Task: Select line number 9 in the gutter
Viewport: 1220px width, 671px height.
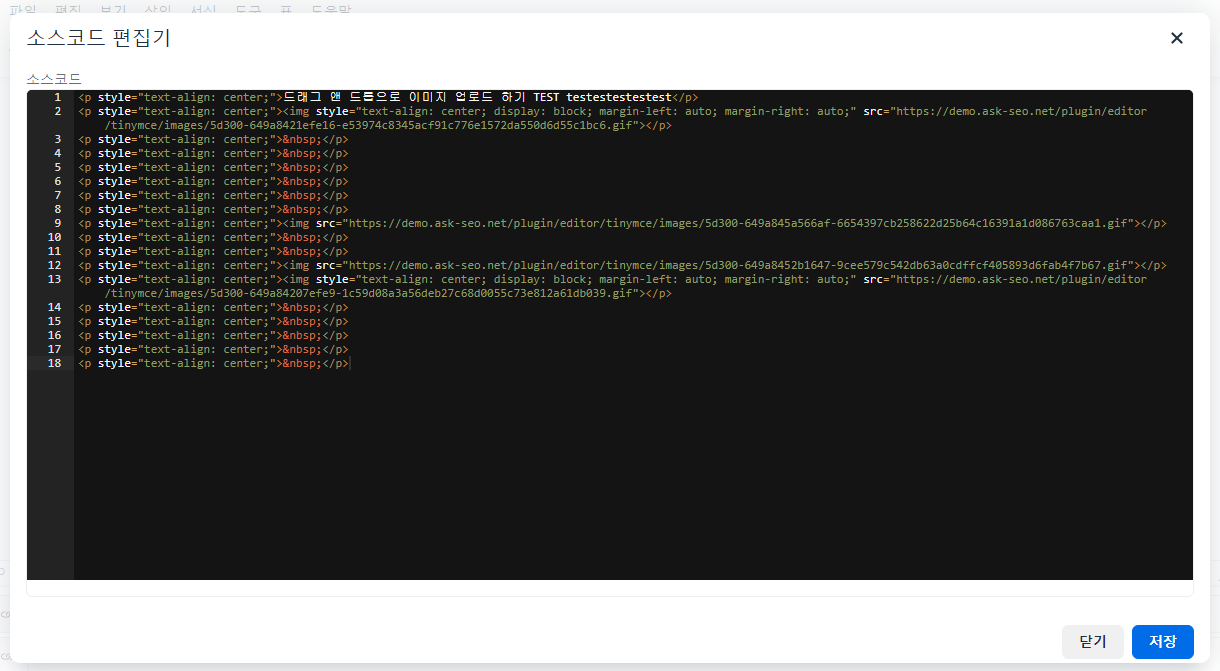Action: (x=57, y=224)
